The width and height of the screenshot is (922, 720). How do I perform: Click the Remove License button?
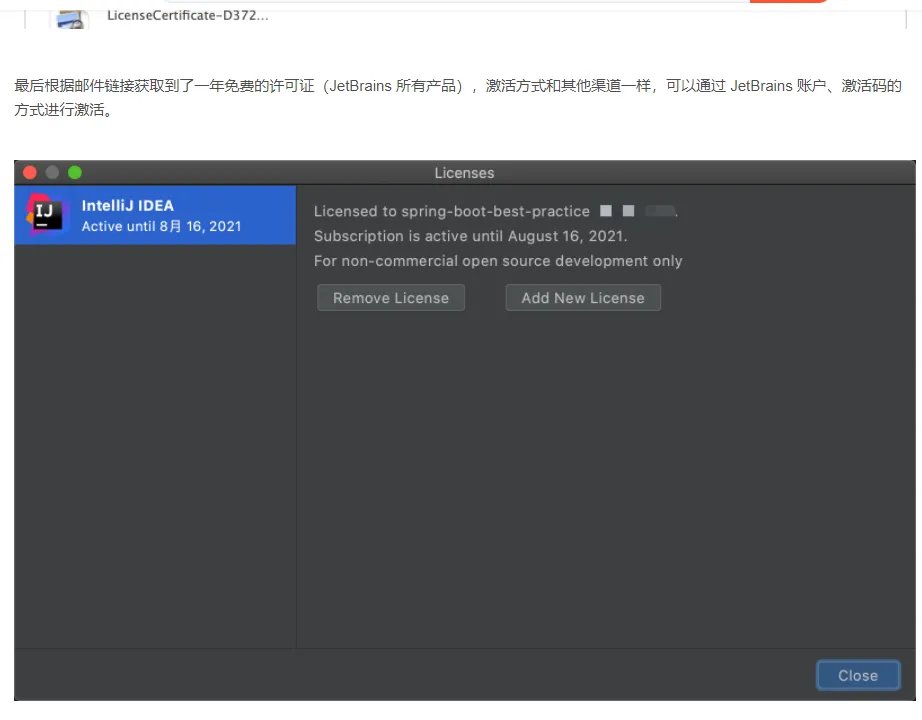tap(390, 298)
